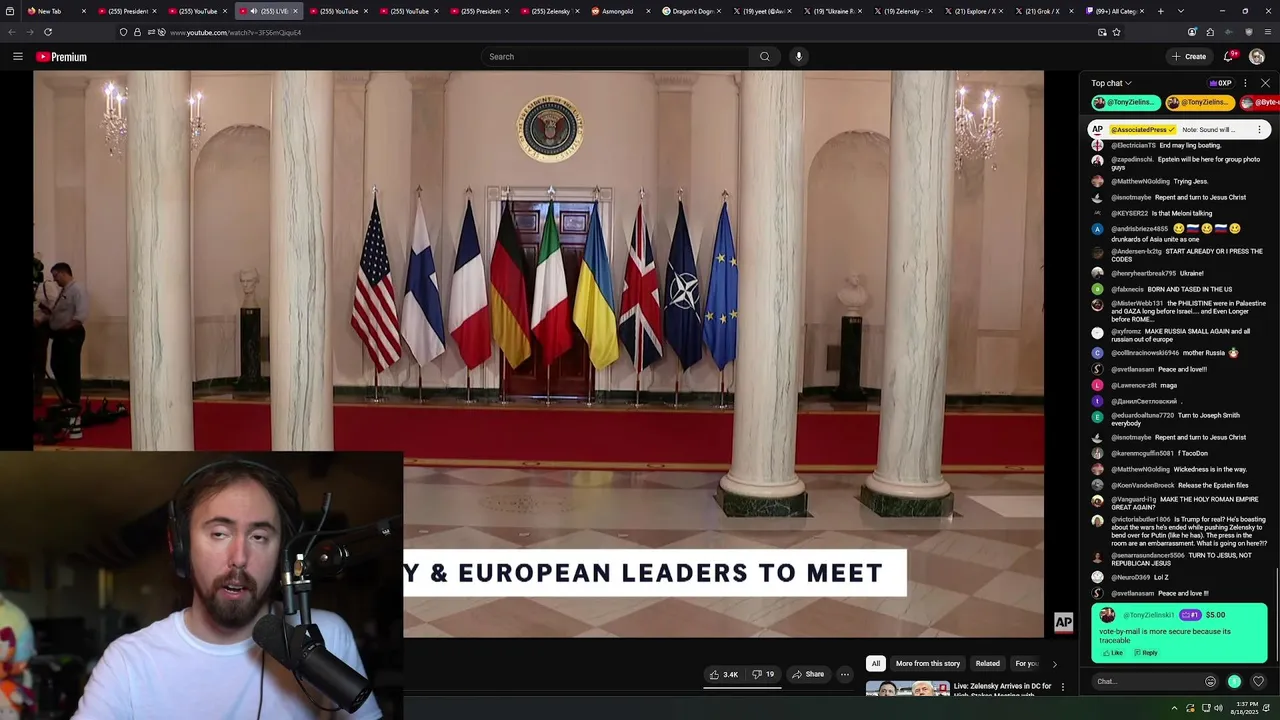Show hidden system tray icons chevron
The height and width of the screenshot is (720, 1280).
[x=1175, y=708]
